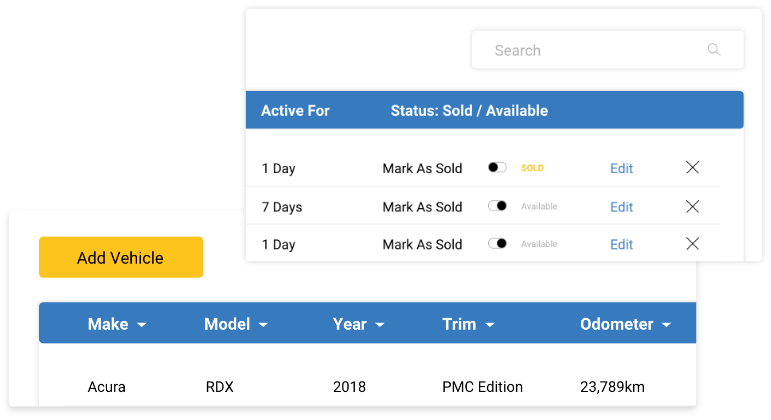Click the Status: Sold / Available header
The width and height of the screenshot is (771, 420).
pyautogui.click(x=468, y=111)
